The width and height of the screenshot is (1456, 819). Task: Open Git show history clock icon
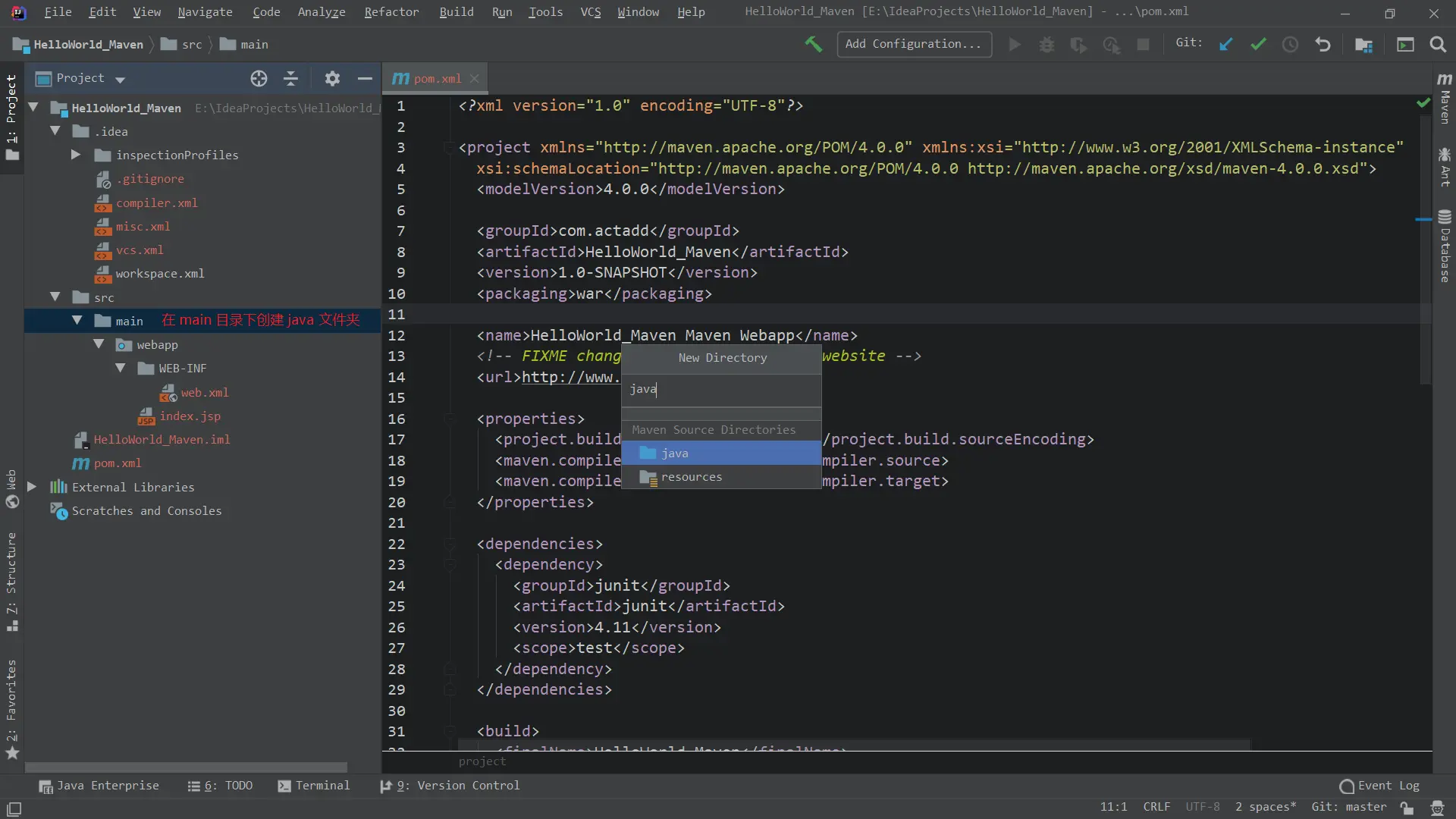[1290, 44]
